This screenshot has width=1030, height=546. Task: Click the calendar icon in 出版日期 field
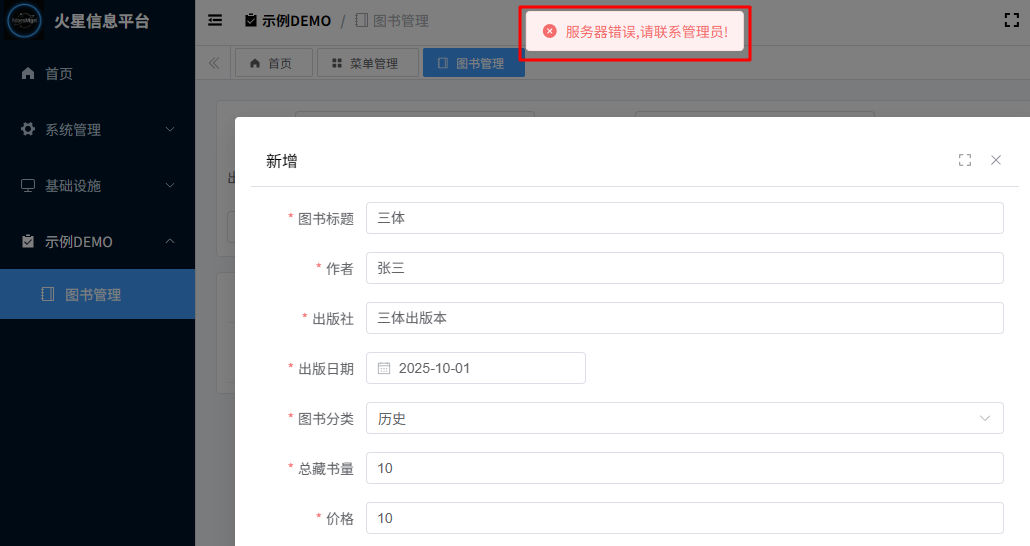(x=384, y=368)
